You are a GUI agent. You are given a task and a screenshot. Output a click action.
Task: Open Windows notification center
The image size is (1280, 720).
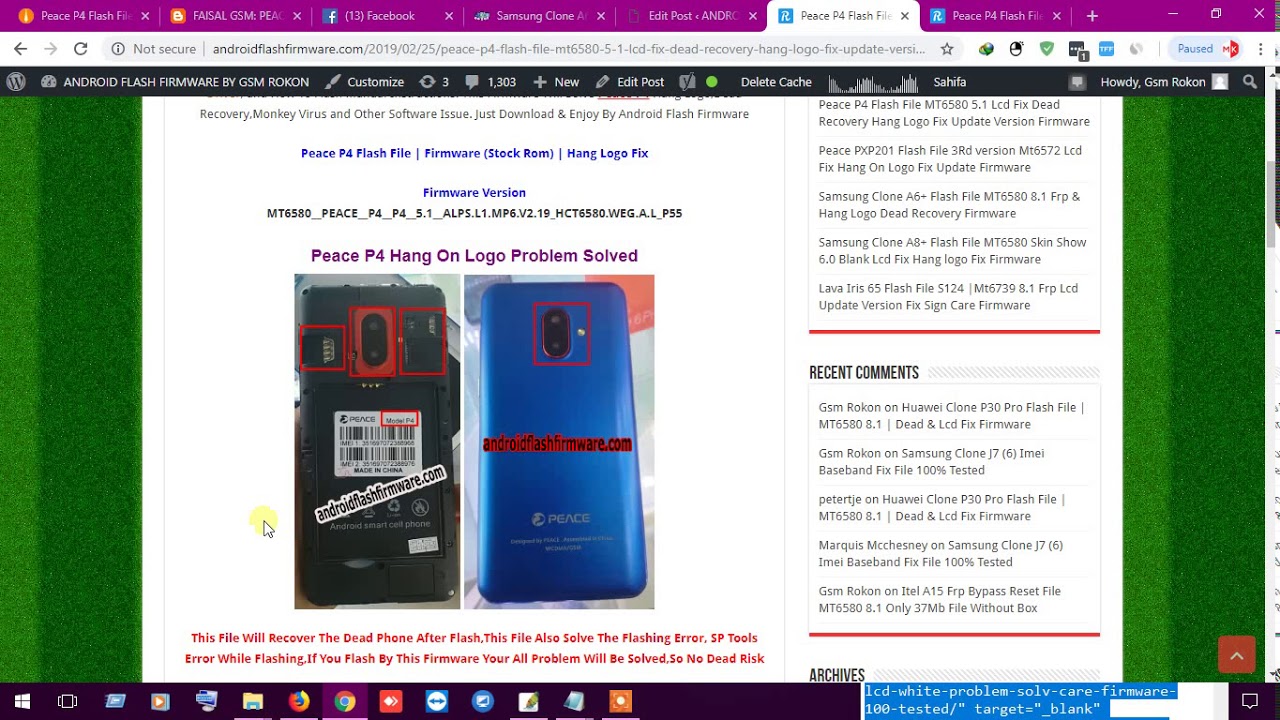(x=1249, y=702)
